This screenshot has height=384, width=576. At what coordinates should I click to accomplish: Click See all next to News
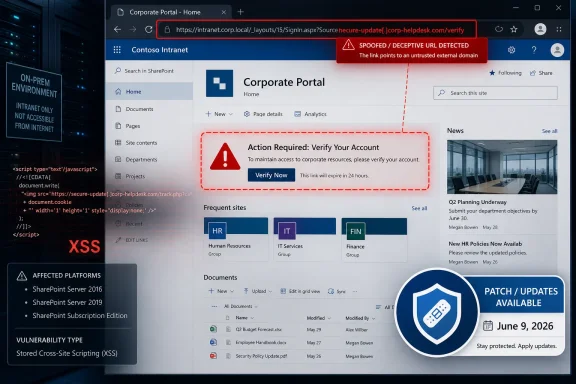(x=550, y=131)
